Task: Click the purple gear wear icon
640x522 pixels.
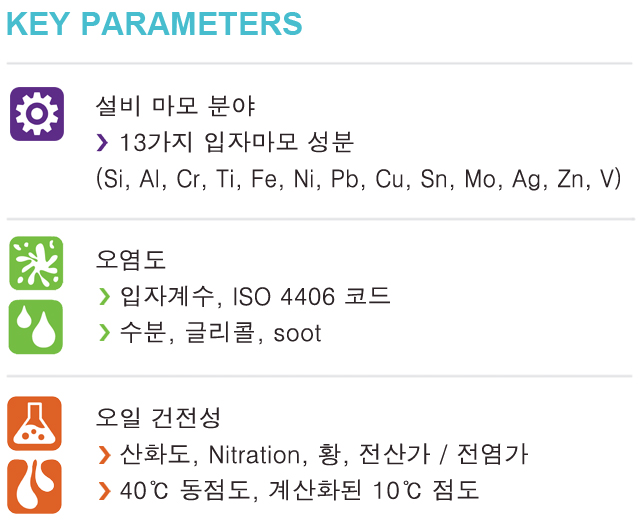Action: (x=37, y=114)
